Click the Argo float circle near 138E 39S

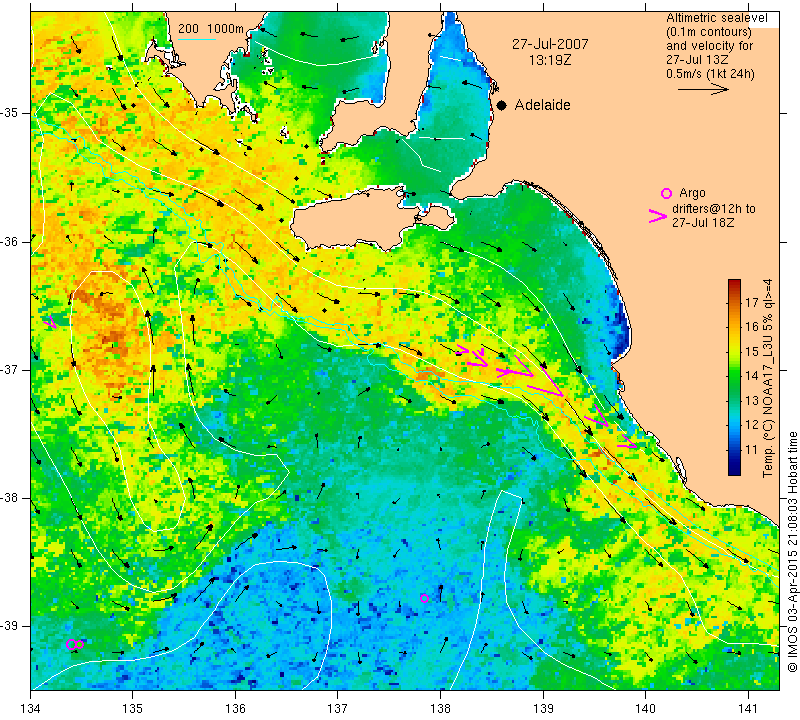pos(424,598)
